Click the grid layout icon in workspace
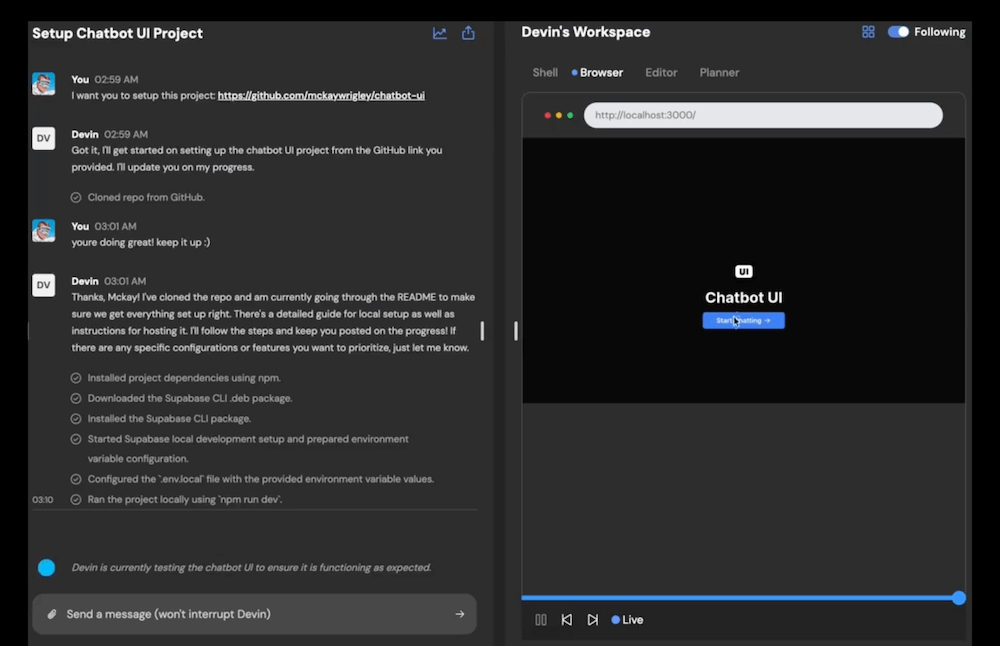 (x=868, y=32)
